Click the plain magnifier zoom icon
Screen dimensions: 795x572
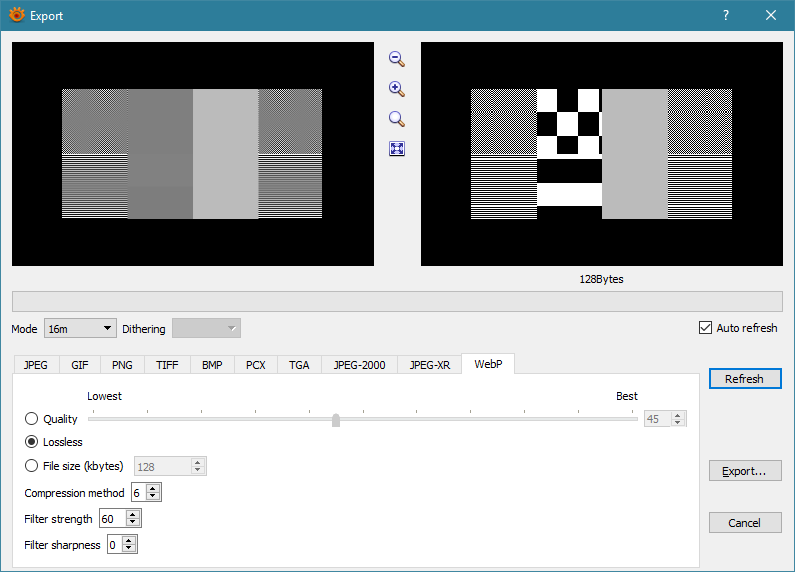pyautogui.click(x=396, y=119)
